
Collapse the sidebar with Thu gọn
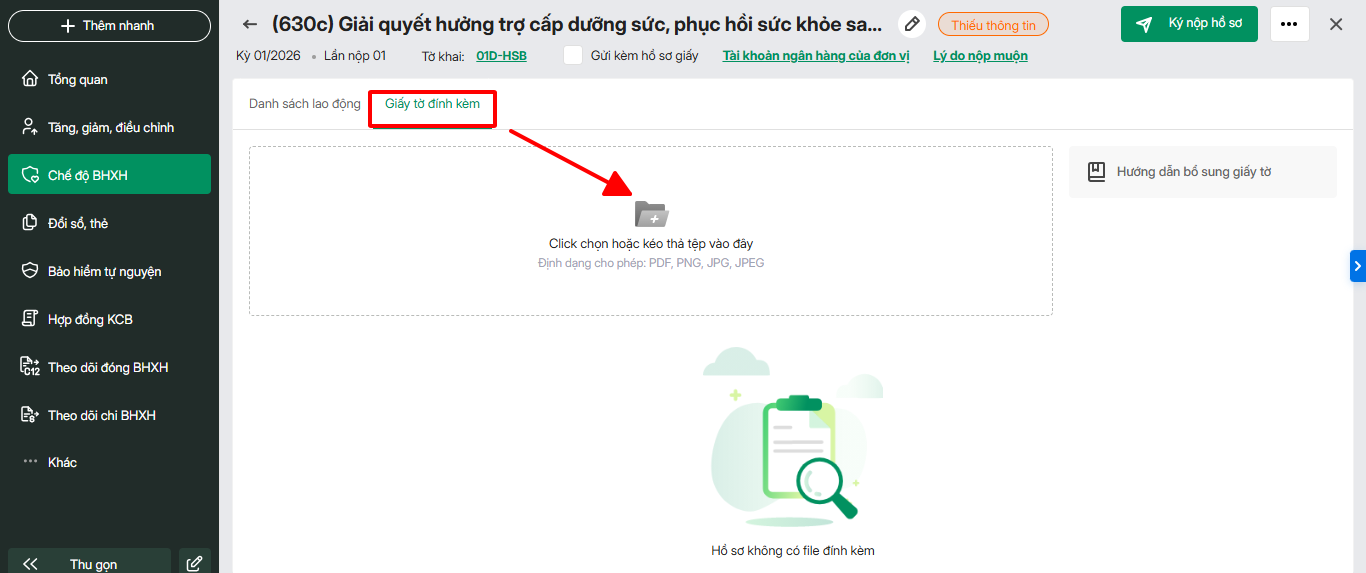coord(89,563)
